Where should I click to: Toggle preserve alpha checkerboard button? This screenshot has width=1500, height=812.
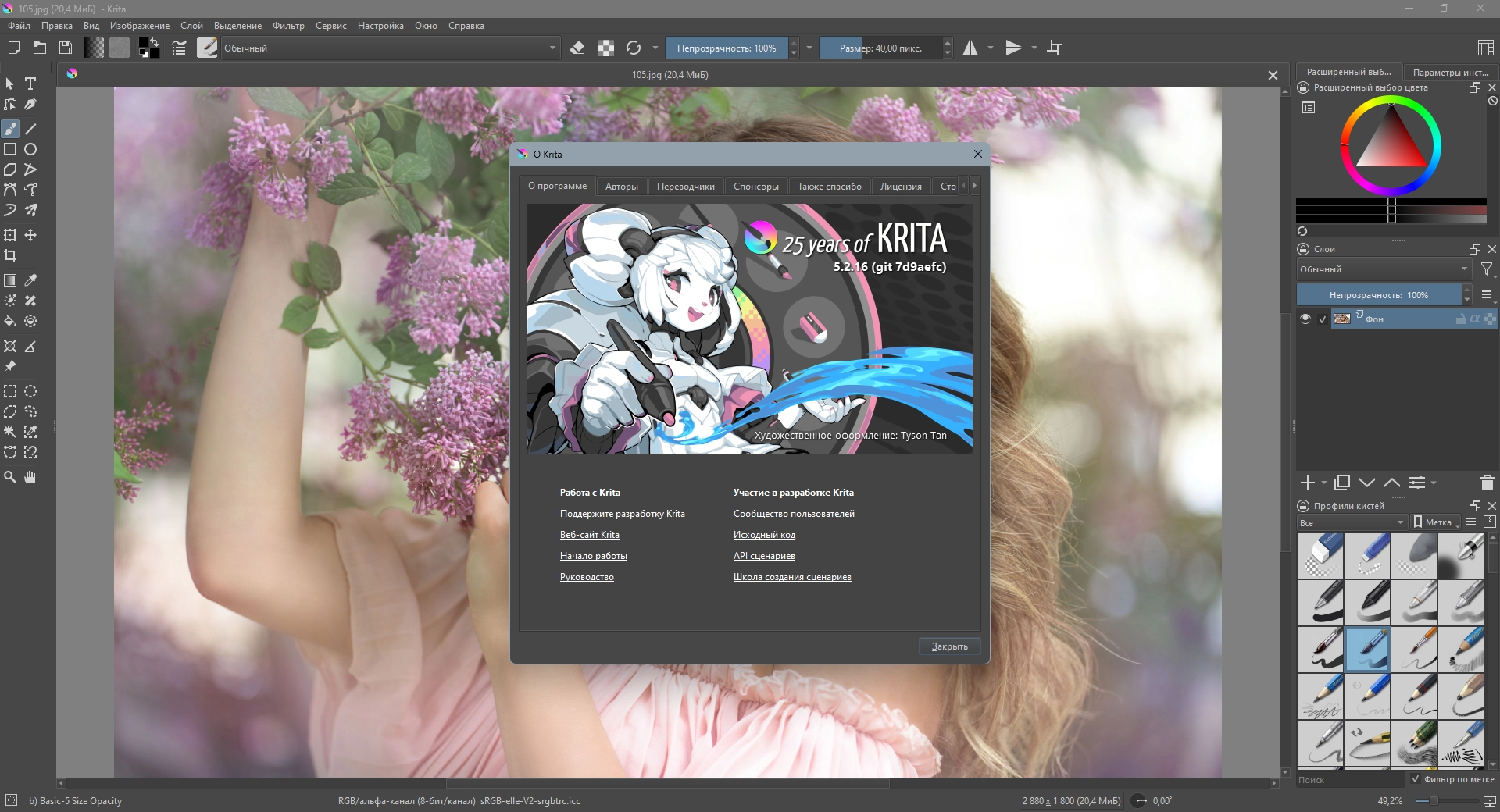click(x=605, y=48)
